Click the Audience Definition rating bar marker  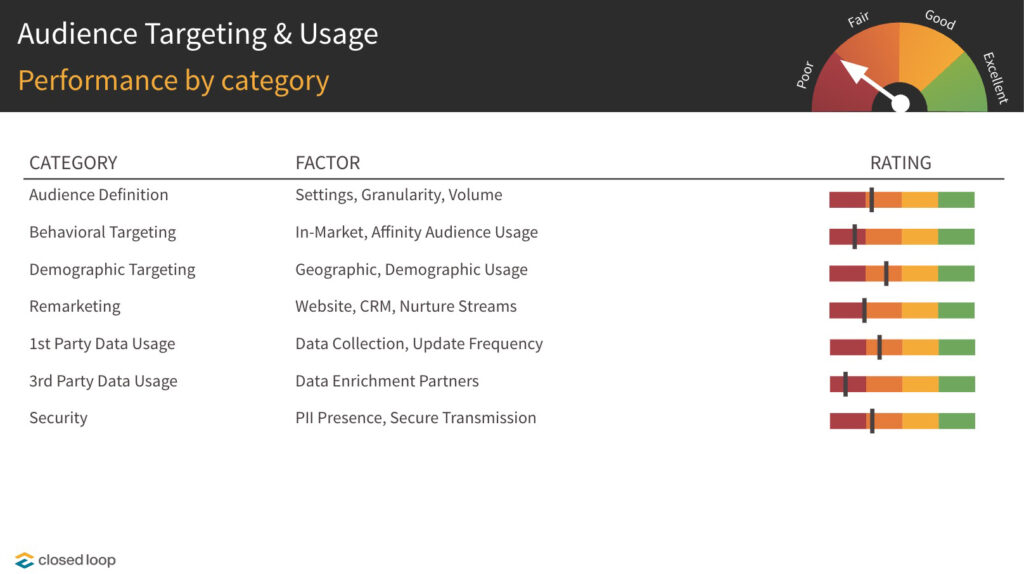871,199
